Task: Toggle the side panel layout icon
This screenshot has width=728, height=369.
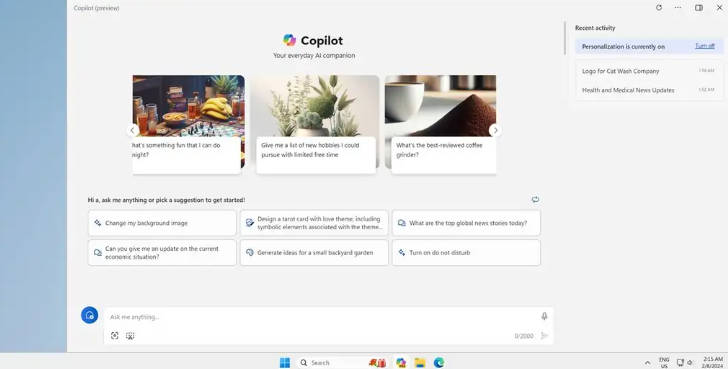Action: click(x=699, y=7)
